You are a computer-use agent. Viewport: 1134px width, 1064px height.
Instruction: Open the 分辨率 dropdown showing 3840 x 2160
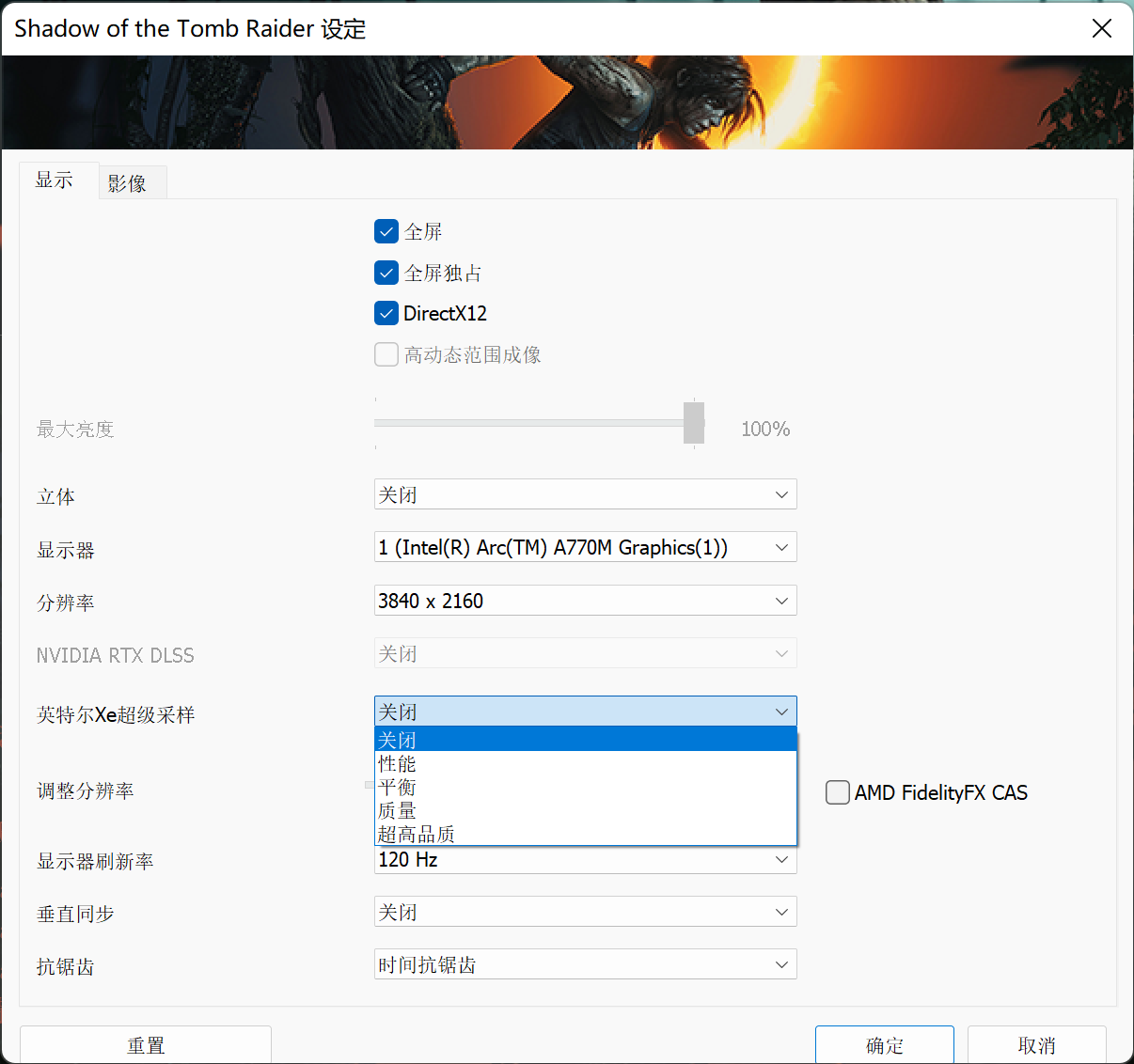pos(585,601)
